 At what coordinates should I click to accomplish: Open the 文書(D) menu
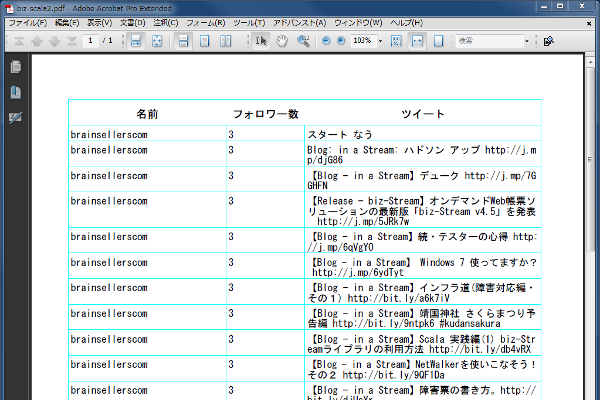tap(133, 23)
